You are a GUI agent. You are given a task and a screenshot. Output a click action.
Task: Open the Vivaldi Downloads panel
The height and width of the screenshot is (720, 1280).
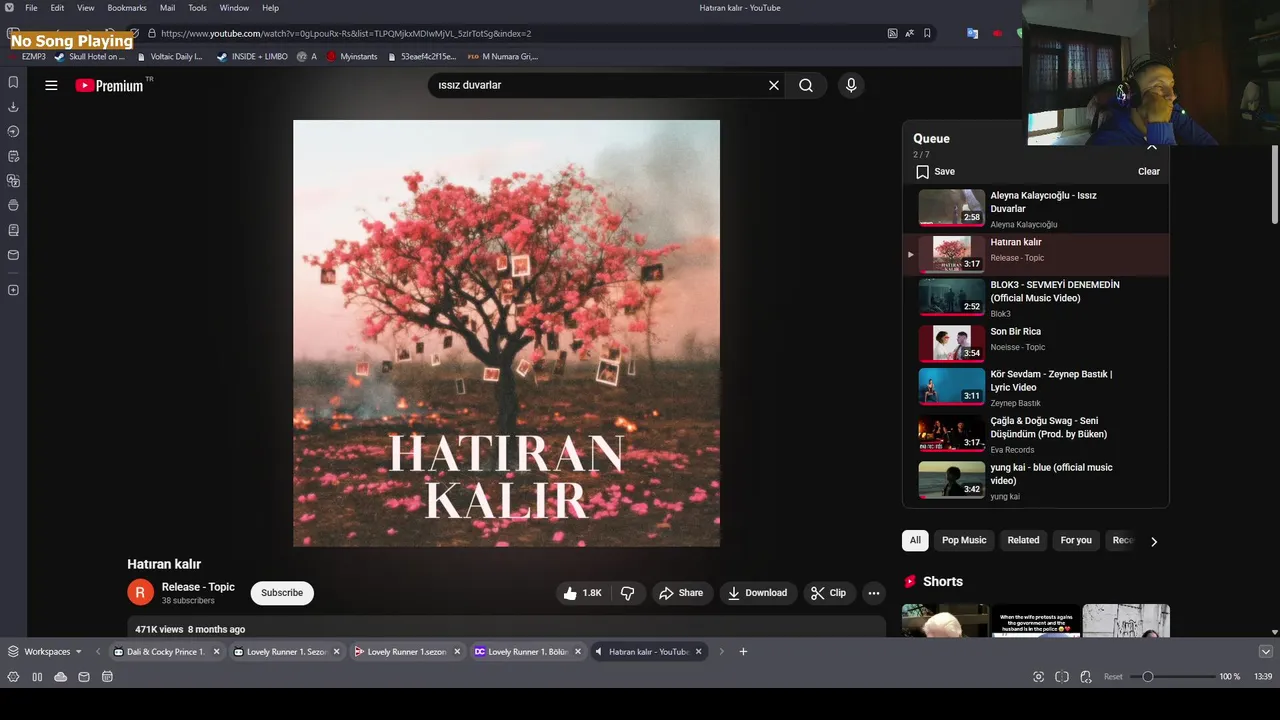(13, 107)
